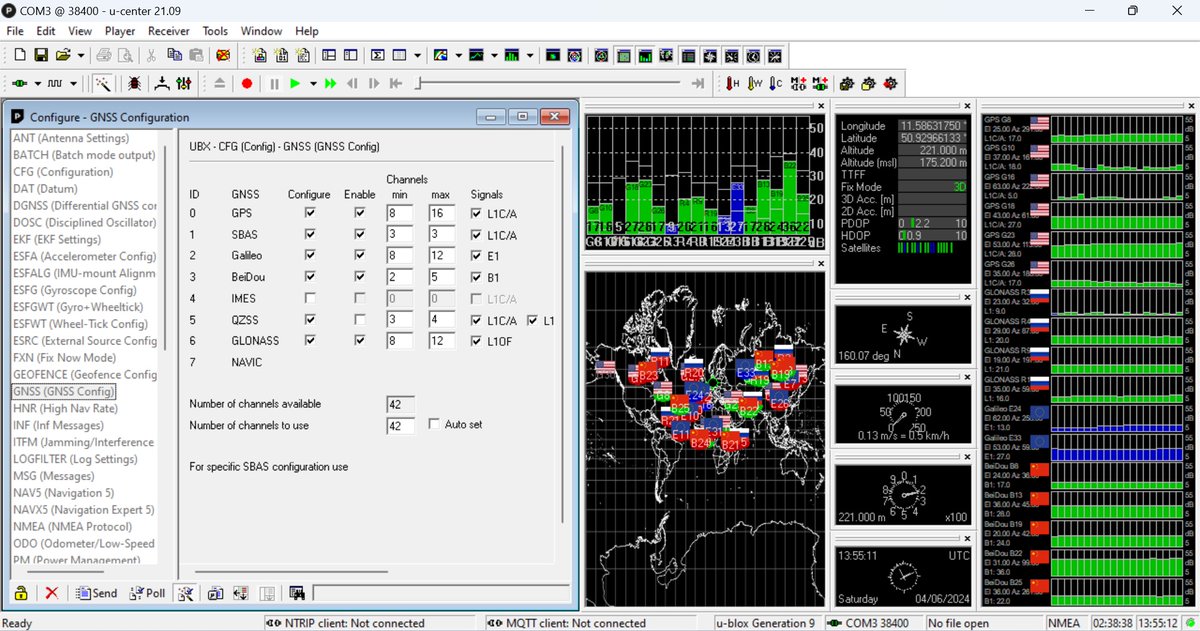Screen dimensions: 1200x631
Task: Select NMEA (NMEA Protocol) in list
Action: pyautogui.click(x=72, y=527)
